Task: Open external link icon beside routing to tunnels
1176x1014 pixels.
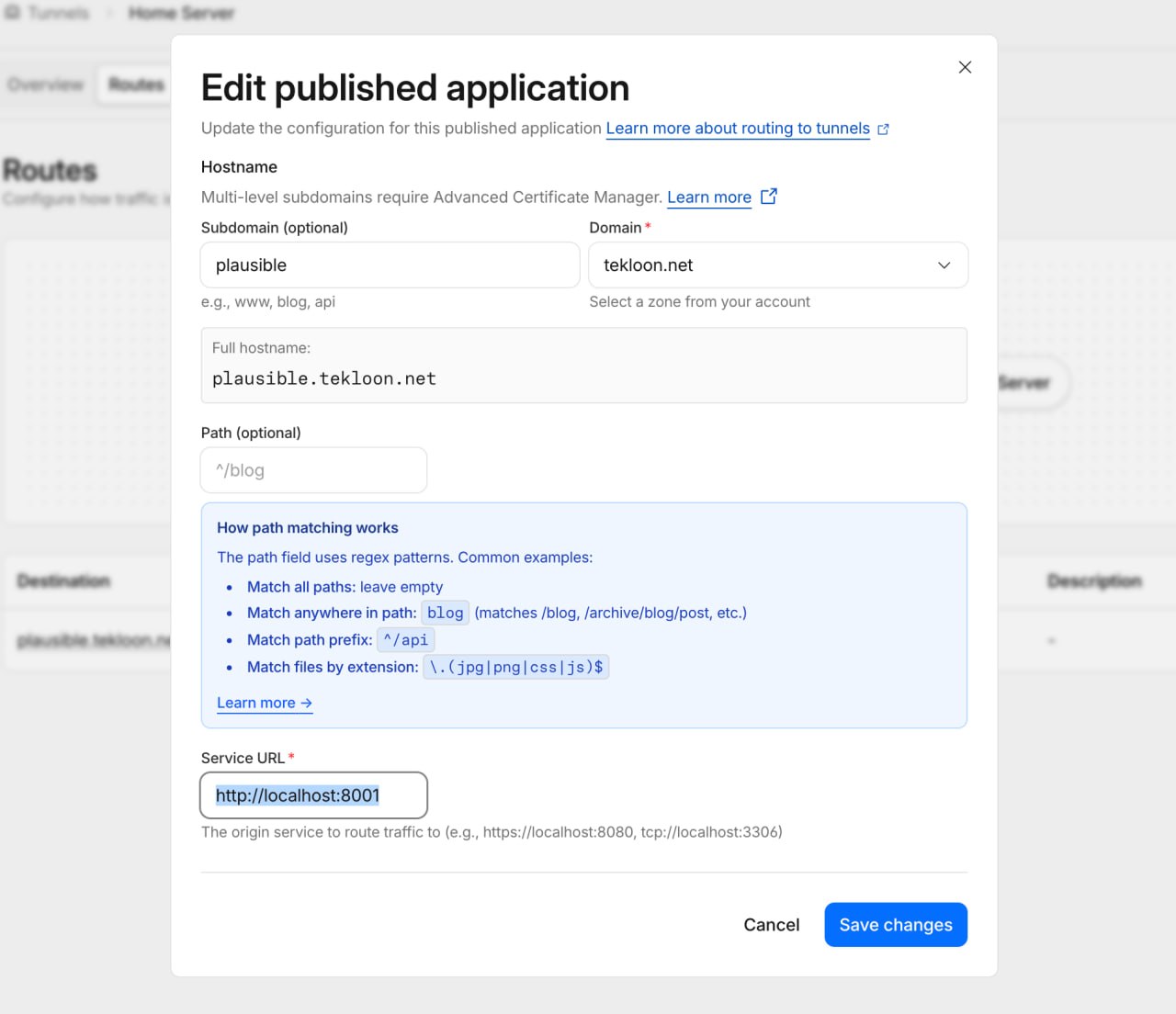Action: pos(883,130)
